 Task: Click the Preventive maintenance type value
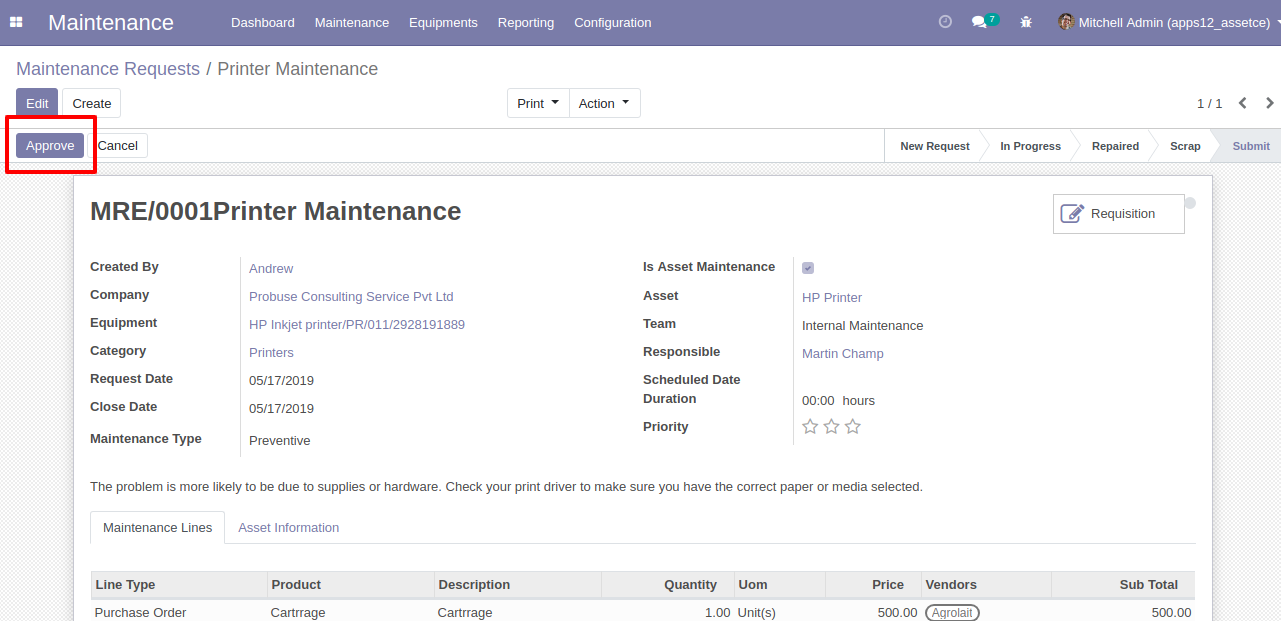pos(280,441)
